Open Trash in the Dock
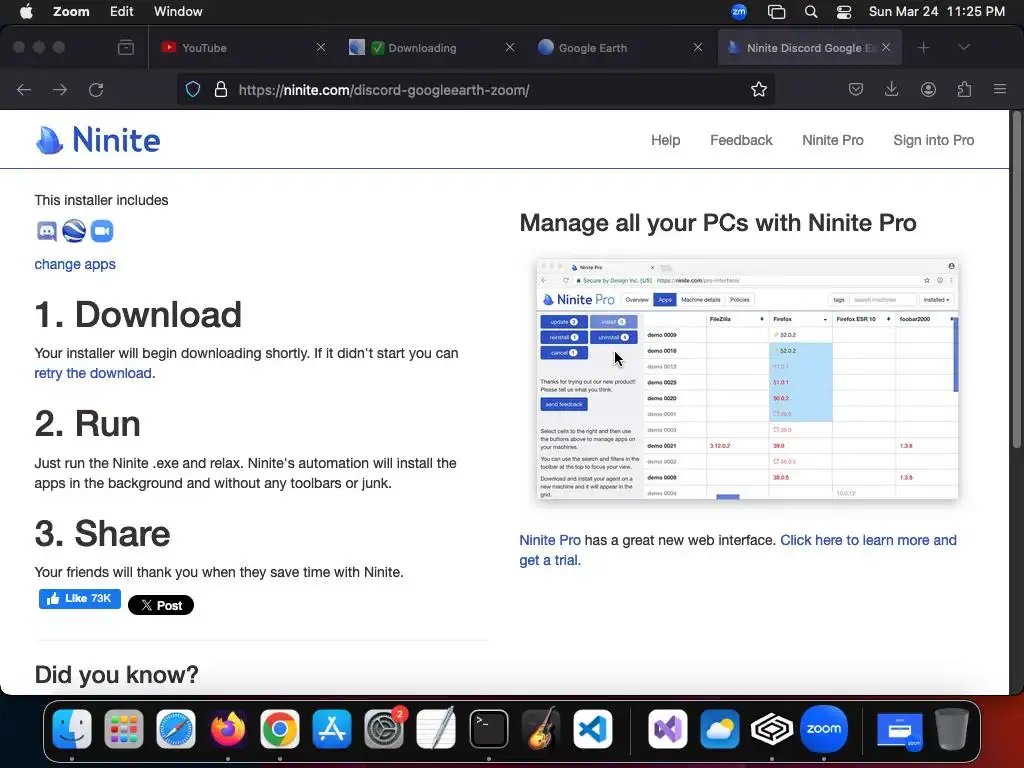This screenshot has height=768, width=1024. pos(952,729)
